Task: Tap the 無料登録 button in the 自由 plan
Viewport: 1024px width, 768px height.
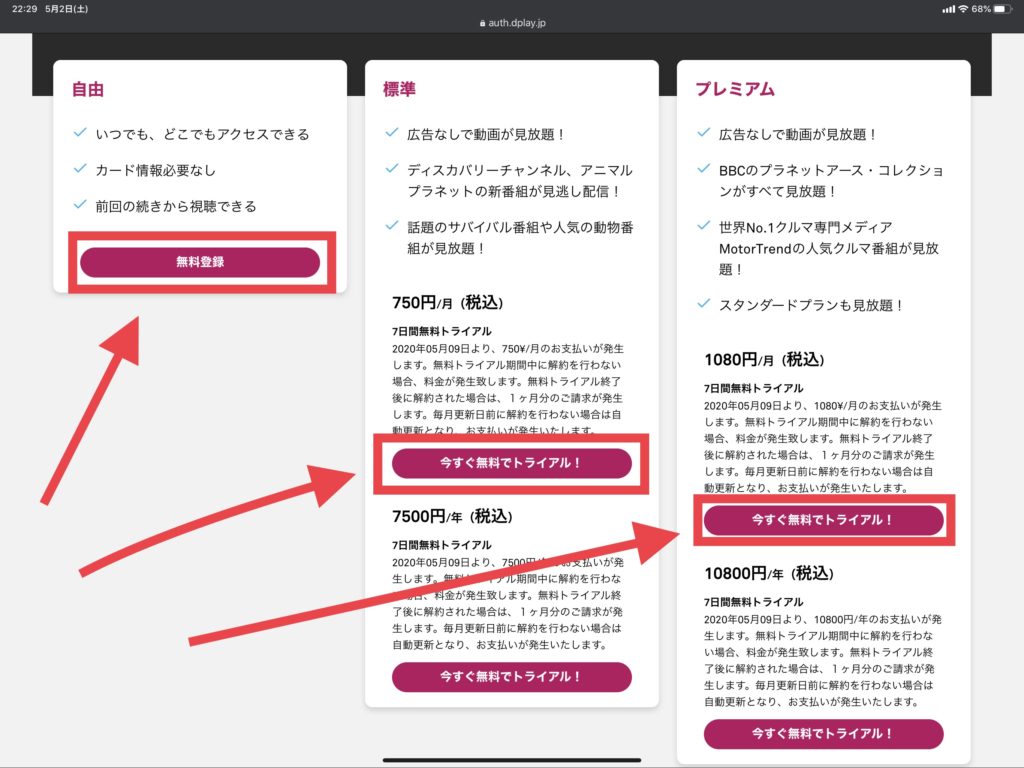Action: tap(200, 262)
